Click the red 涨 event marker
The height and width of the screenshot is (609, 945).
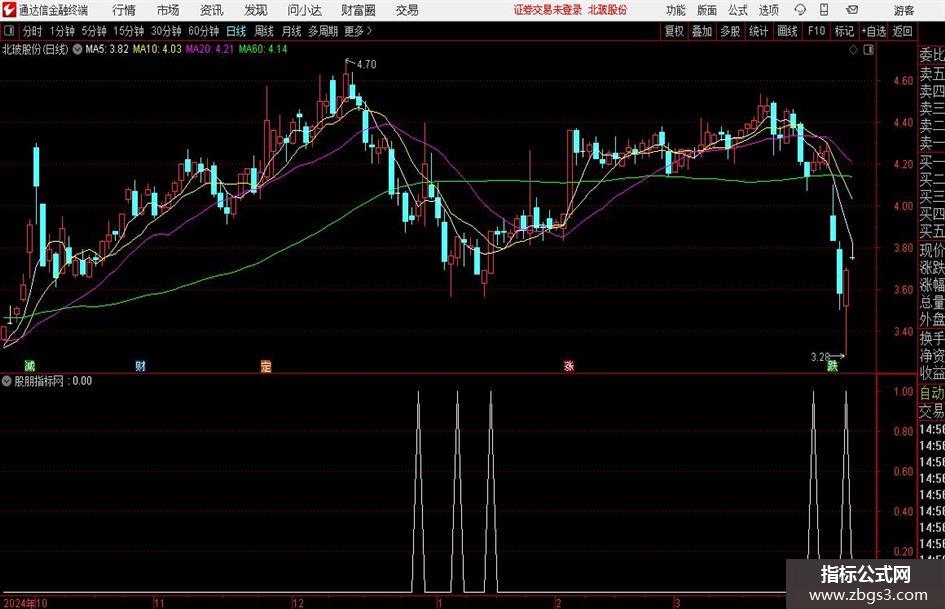click(569, 365)
